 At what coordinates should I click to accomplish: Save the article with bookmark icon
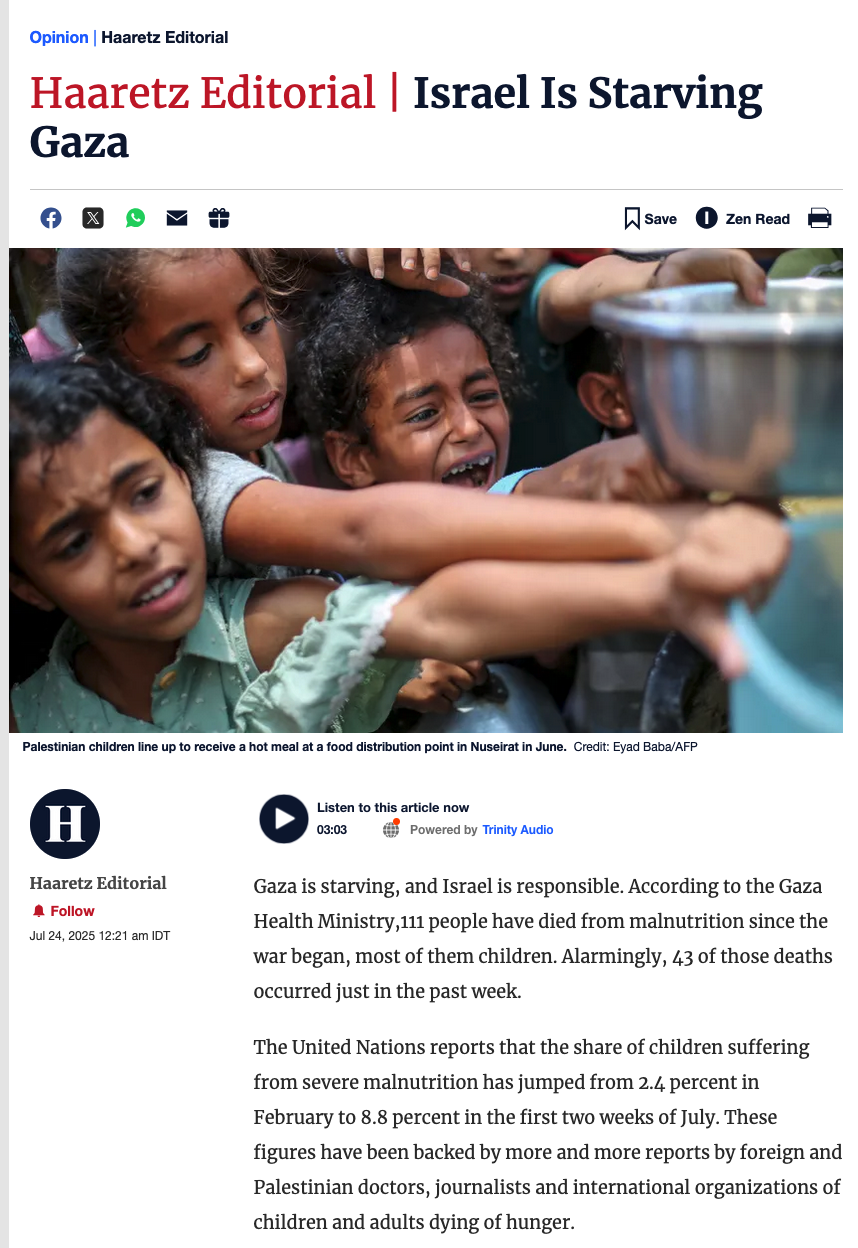(650, 219)
